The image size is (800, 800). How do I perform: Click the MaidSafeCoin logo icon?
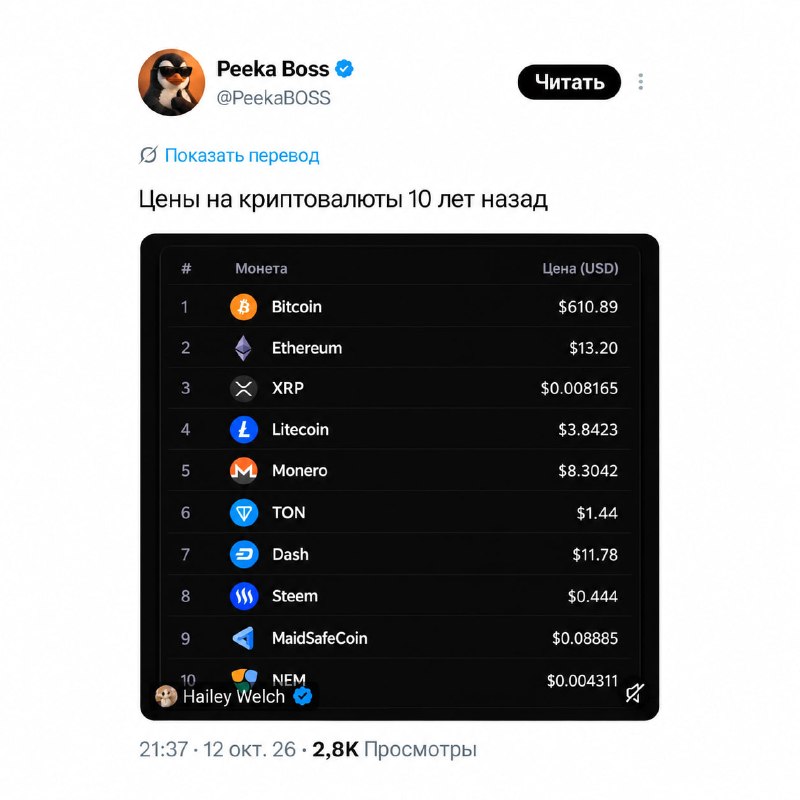pyautogui.click(x=243, y=638)
